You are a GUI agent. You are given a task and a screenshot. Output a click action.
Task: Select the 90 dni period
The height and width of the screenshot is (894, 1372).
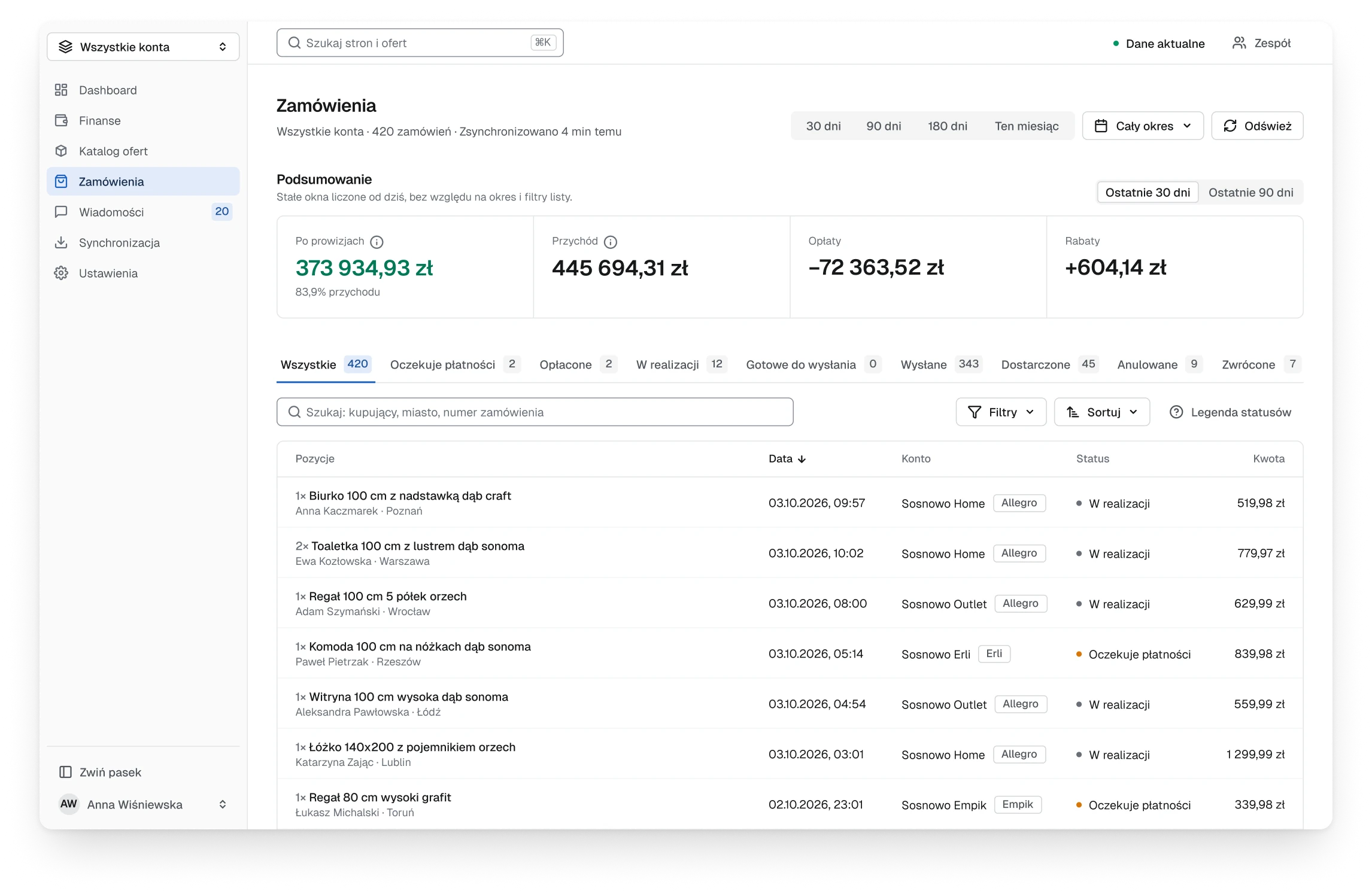click(x=884, y=126)
